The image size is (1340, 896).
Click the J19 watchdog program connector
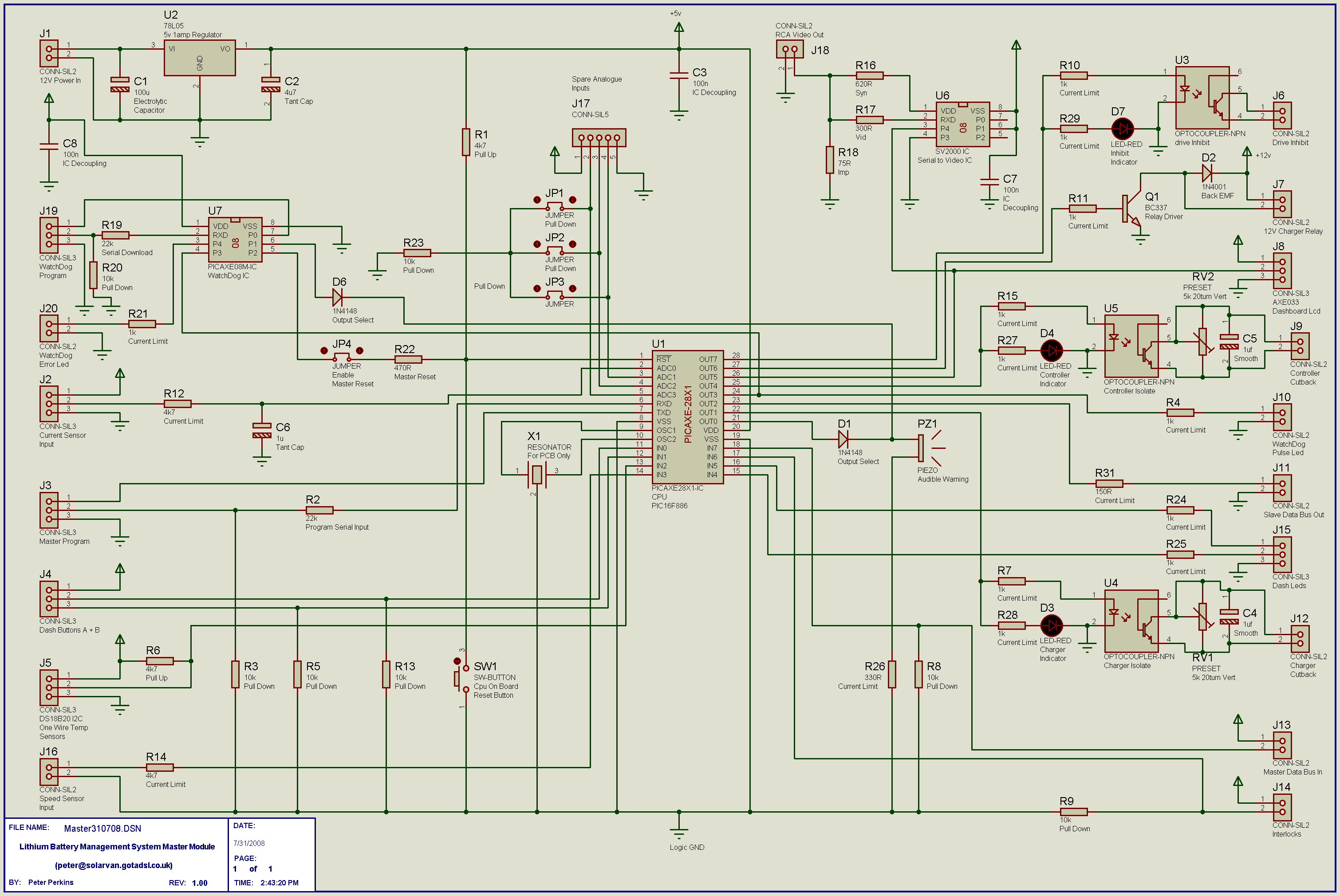coord(49,236)
